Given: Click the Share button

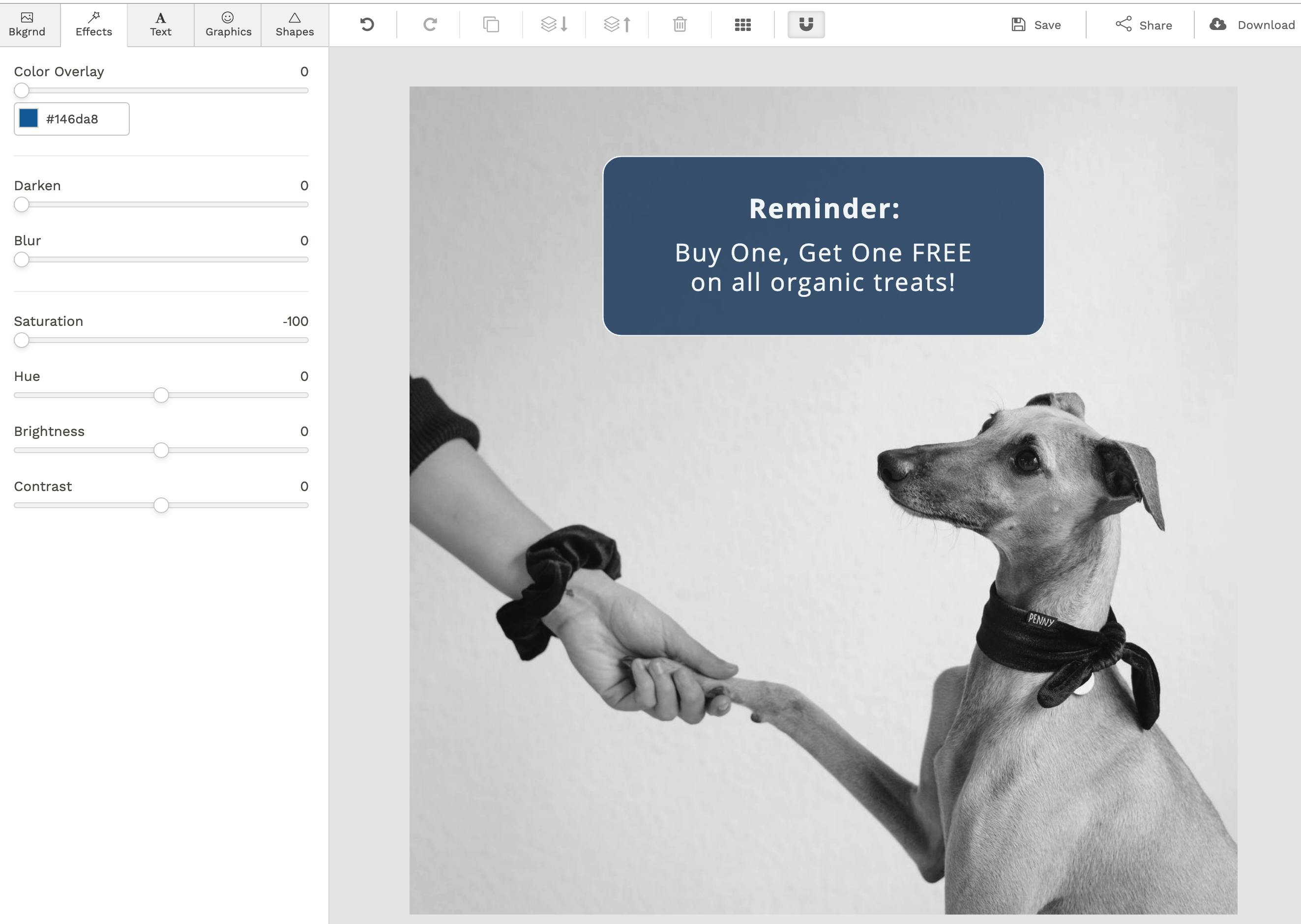Looking at the screenshot, I should click(1143, 25).
